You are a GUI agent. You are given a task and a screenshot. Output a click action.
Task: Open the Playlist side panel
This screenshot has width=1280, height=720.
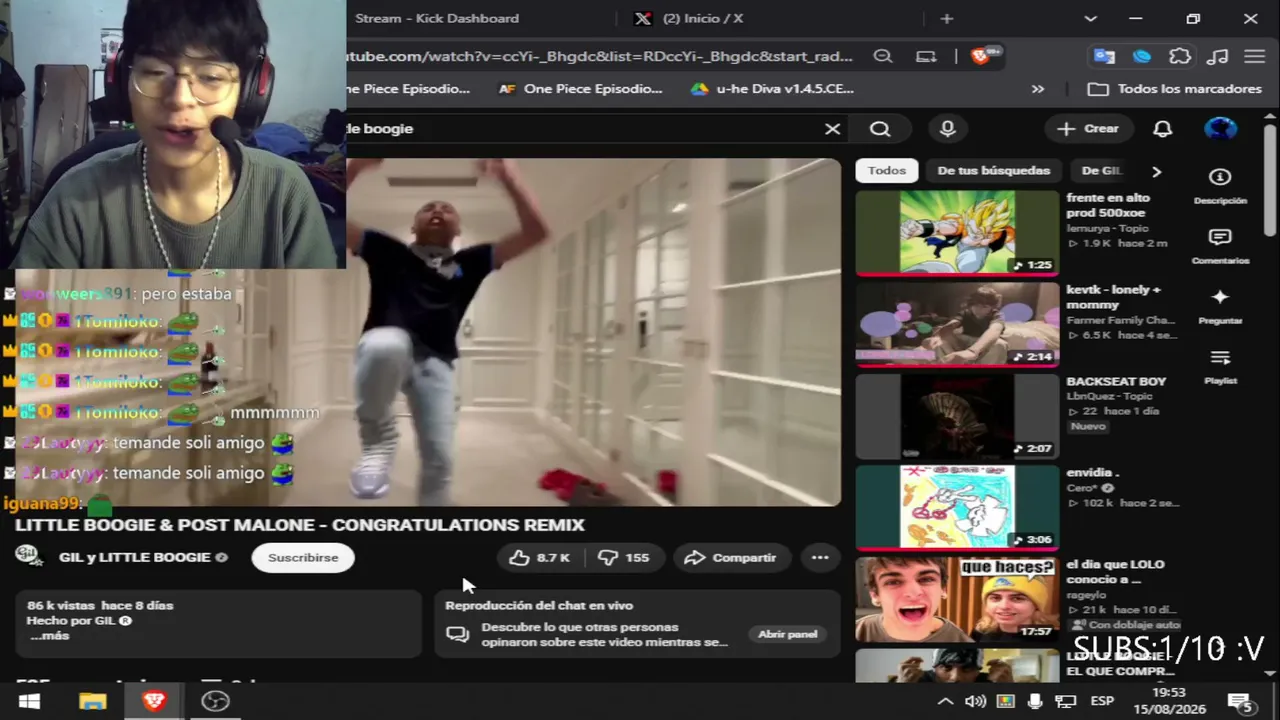1220,366
